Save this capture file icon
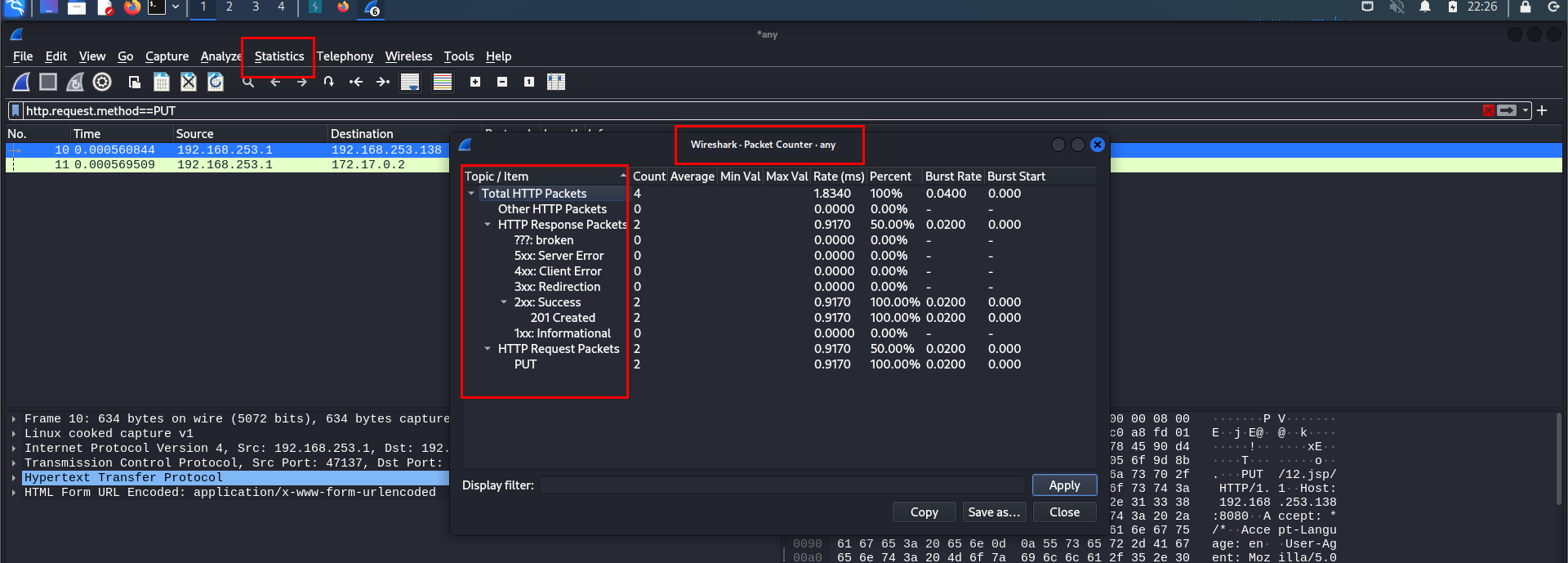1568x563 pixels. click(x=162, y=82)
